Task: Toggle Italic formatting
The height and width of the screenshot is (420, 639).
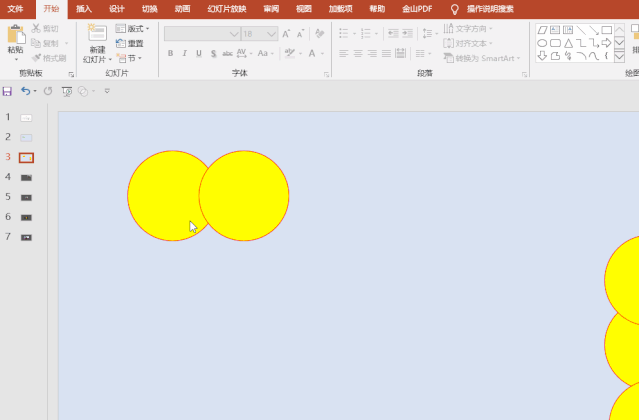Action: [x=185, y=53]
